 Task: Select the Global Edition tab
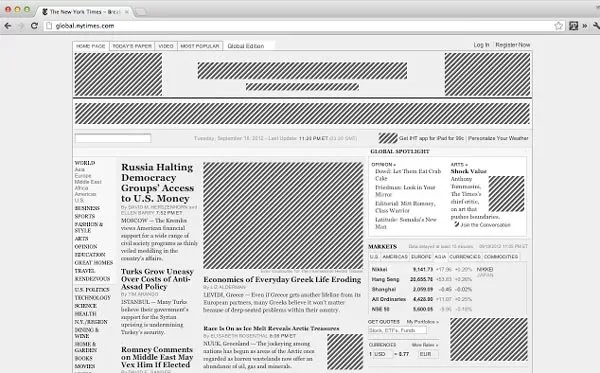pyautogui.click(x=246, y=46)
